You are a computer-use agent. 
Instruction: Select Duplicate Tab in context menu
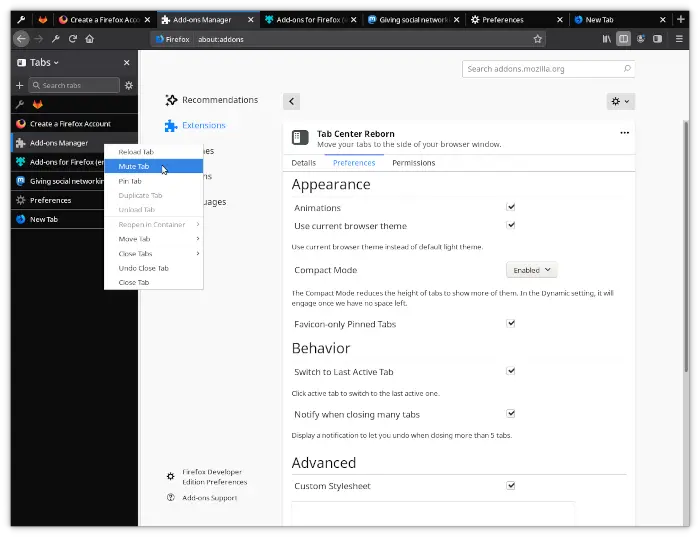(154, 195)
